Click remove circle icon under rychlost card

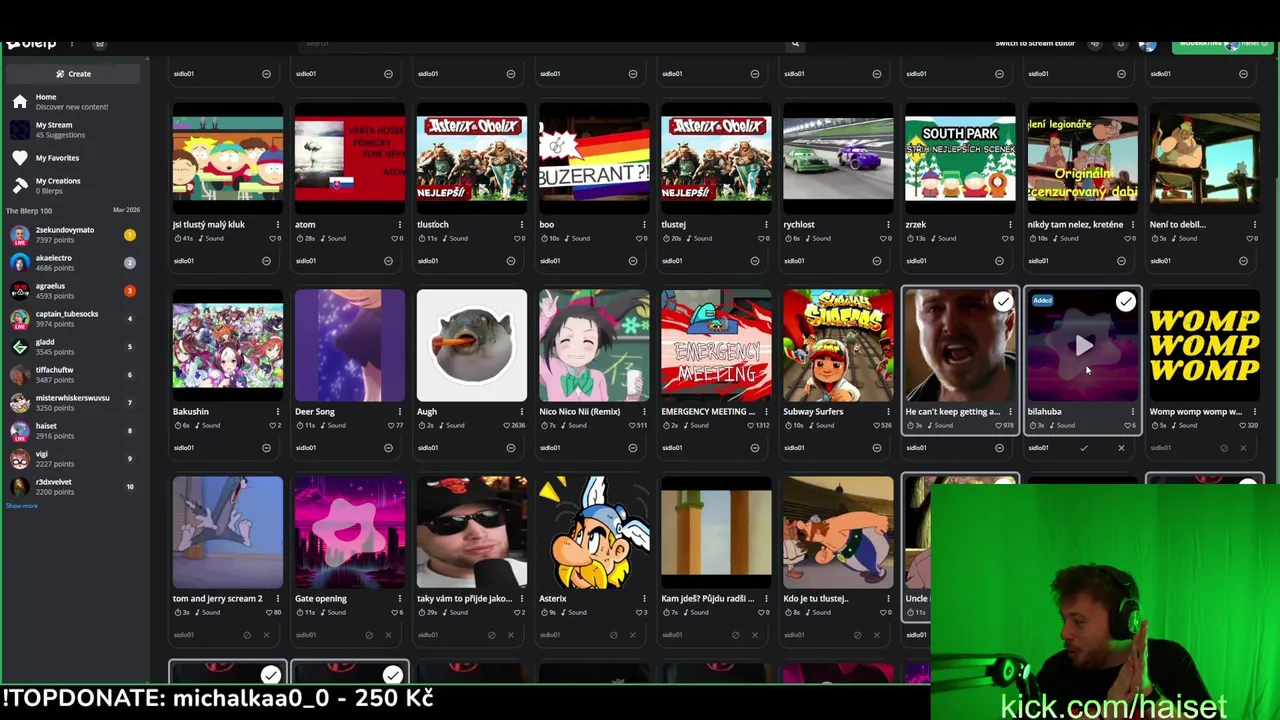click(x=876, y=261)
